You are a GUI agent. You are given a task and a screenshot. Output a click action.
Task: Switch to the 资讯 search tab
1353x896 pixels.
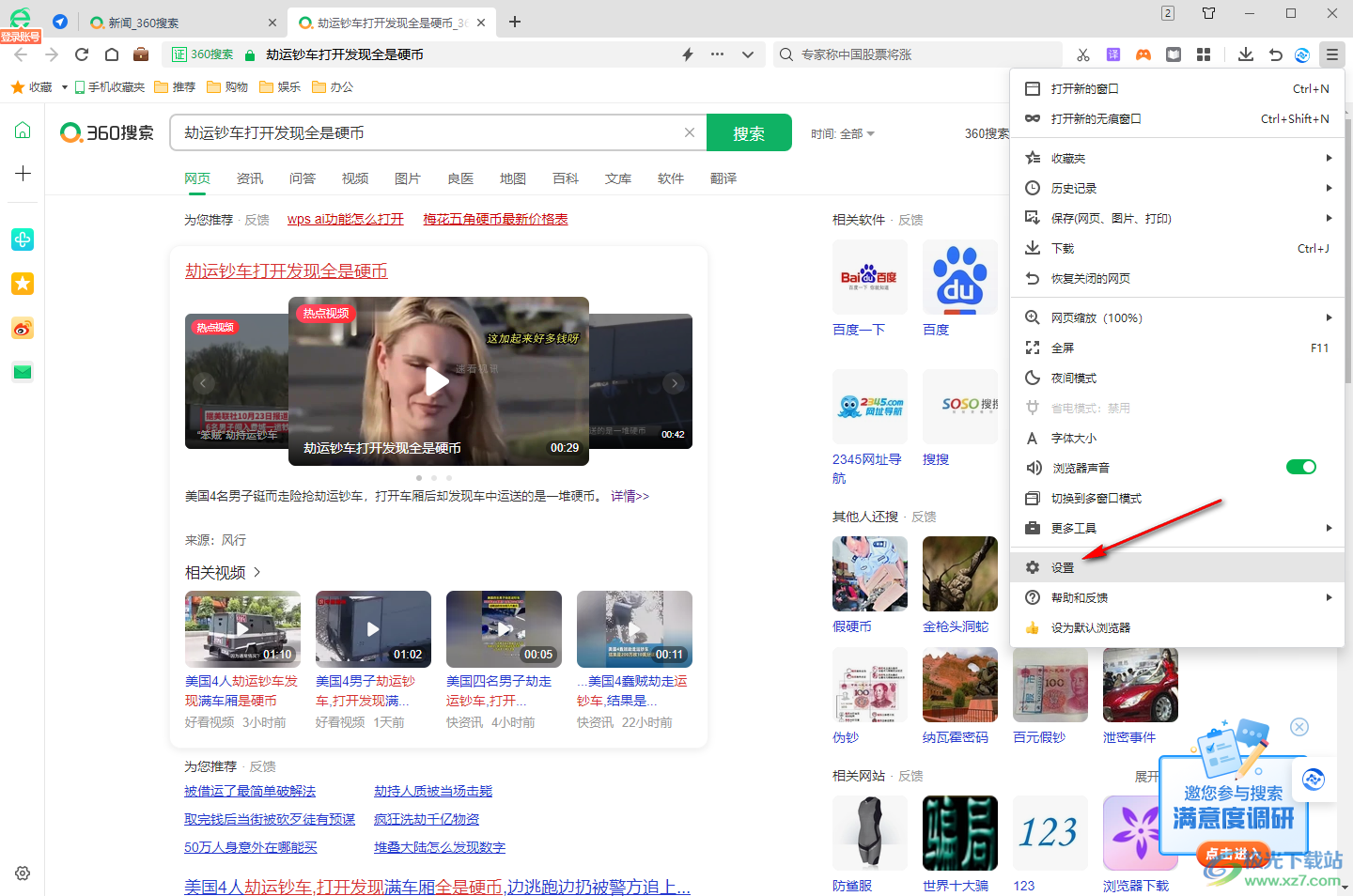coord(250,178)
